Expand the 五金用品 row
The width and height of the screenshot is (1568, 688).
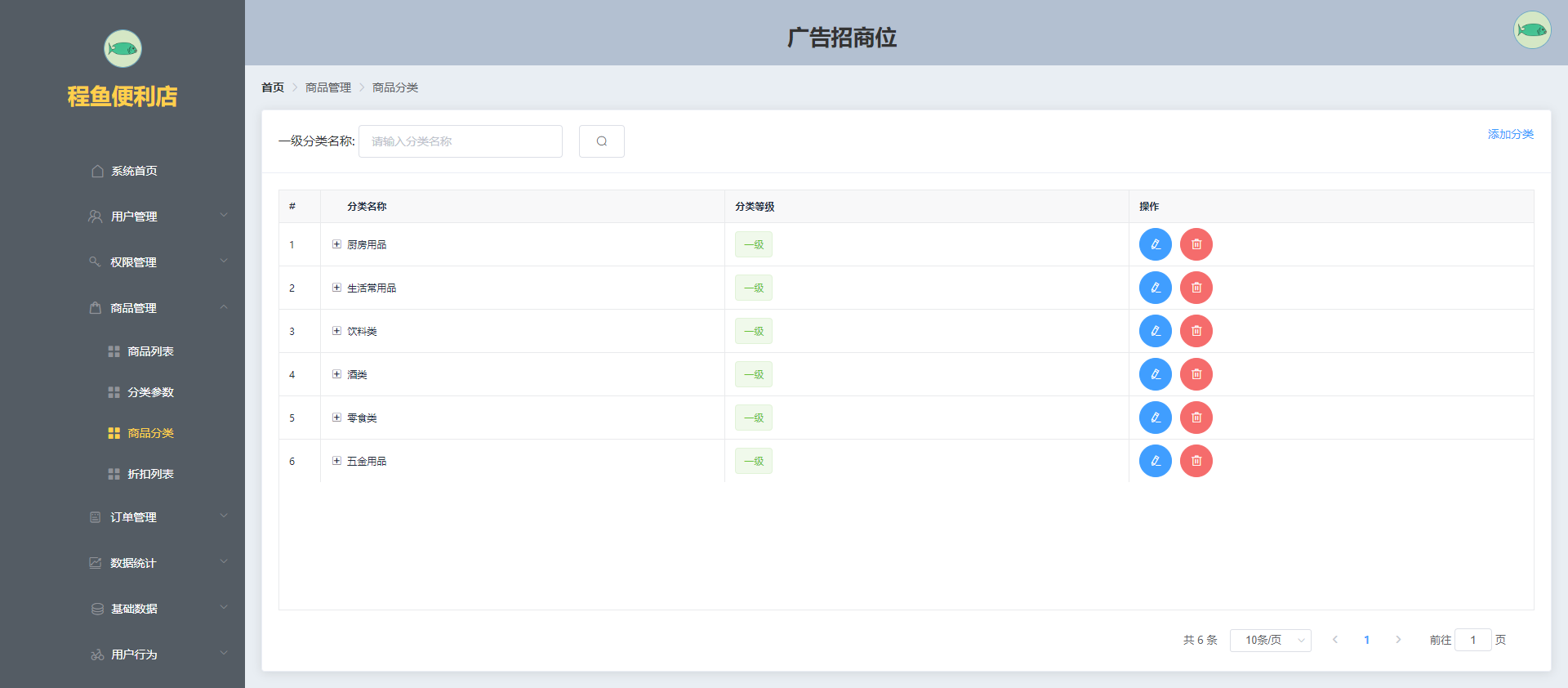[x=336, y=461]
